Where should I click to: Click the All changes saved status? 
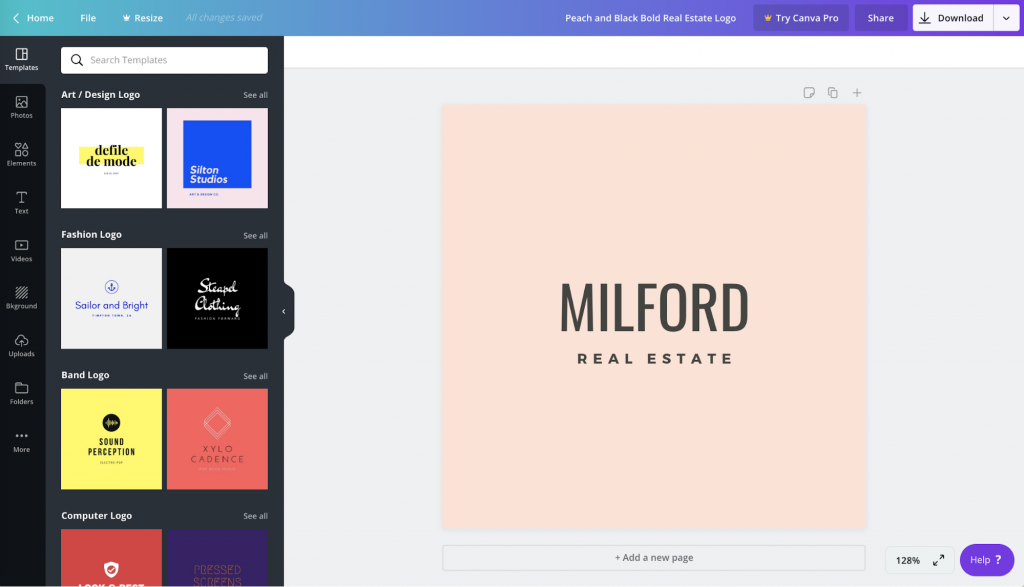coord(224,18)
